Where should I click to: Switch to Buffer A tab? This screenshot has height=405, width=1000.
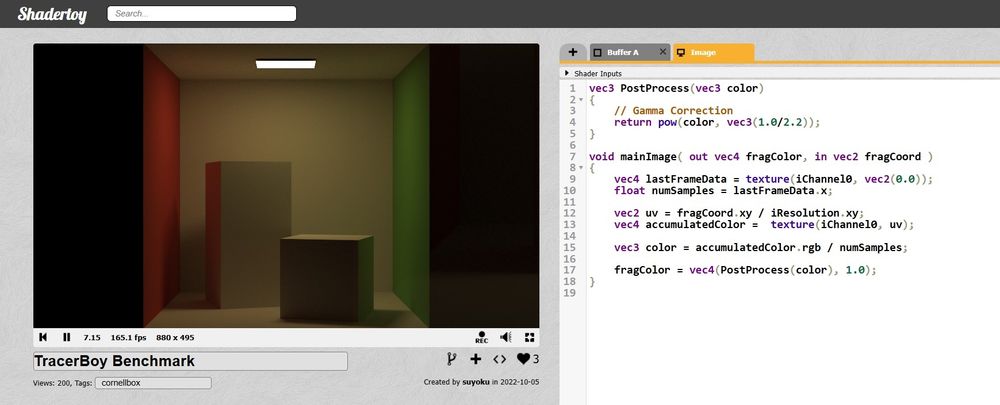pos(623,52)
